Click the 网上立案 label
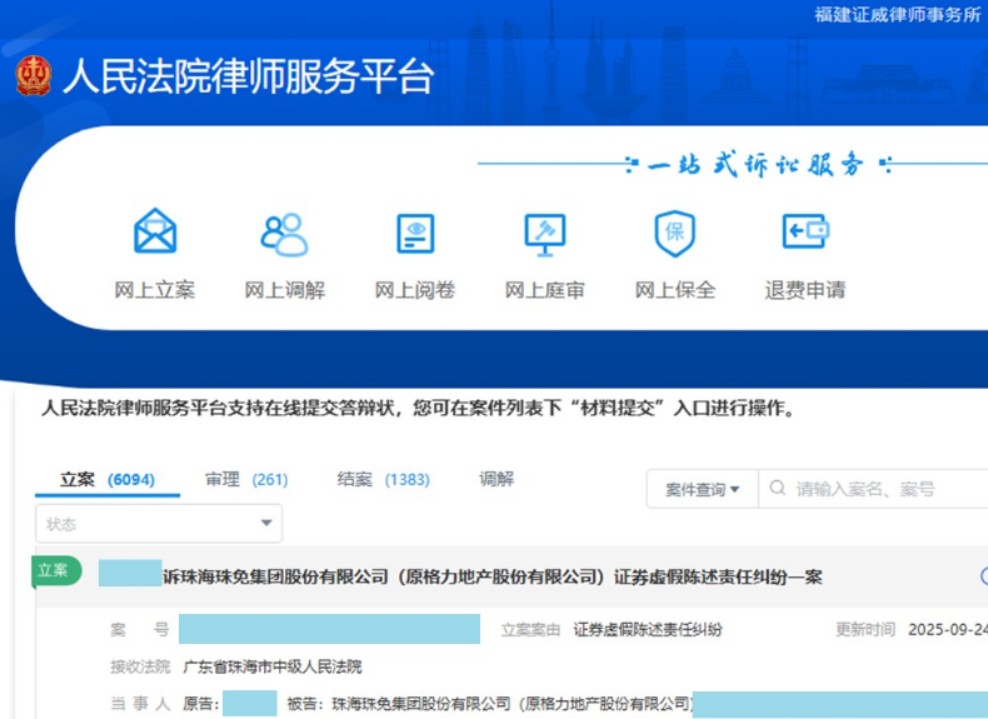The image size is (988, 719). click(155, 290)
